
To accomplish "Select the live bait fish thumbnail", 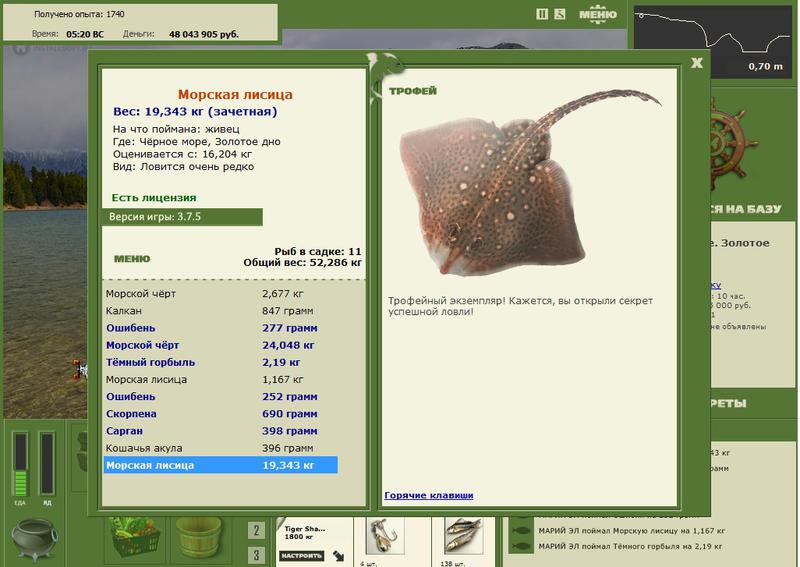I will (x=463, y=536).
